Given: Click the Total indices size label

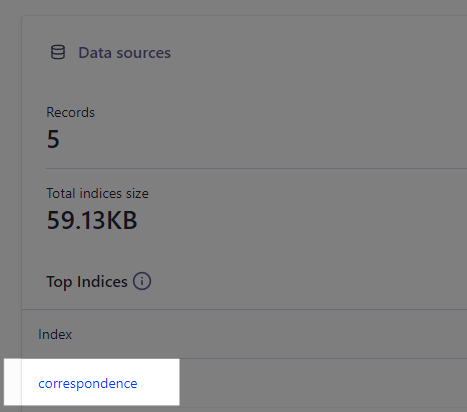Looking at the screenshot, I should click(x=97, y=193).
